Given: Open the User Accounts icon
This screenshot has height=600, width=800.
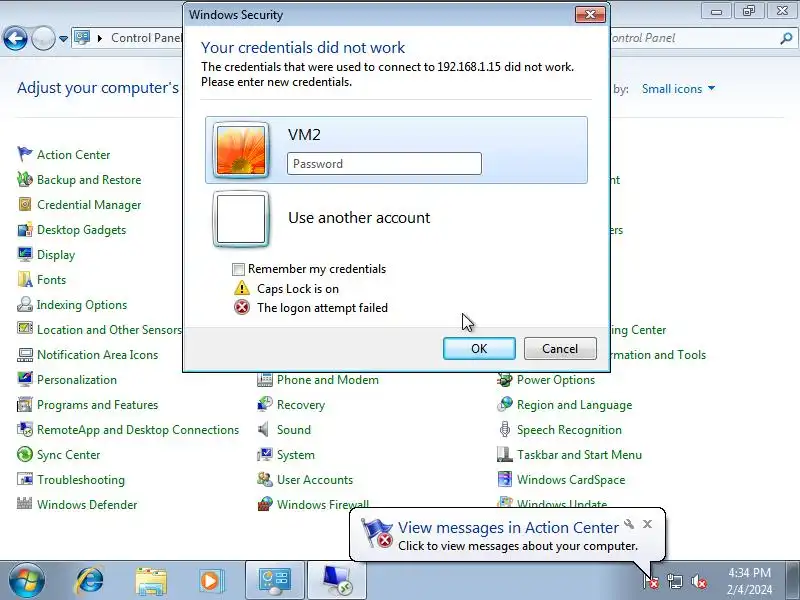Looking at the screenshot, I should click(x=264, y=479).
